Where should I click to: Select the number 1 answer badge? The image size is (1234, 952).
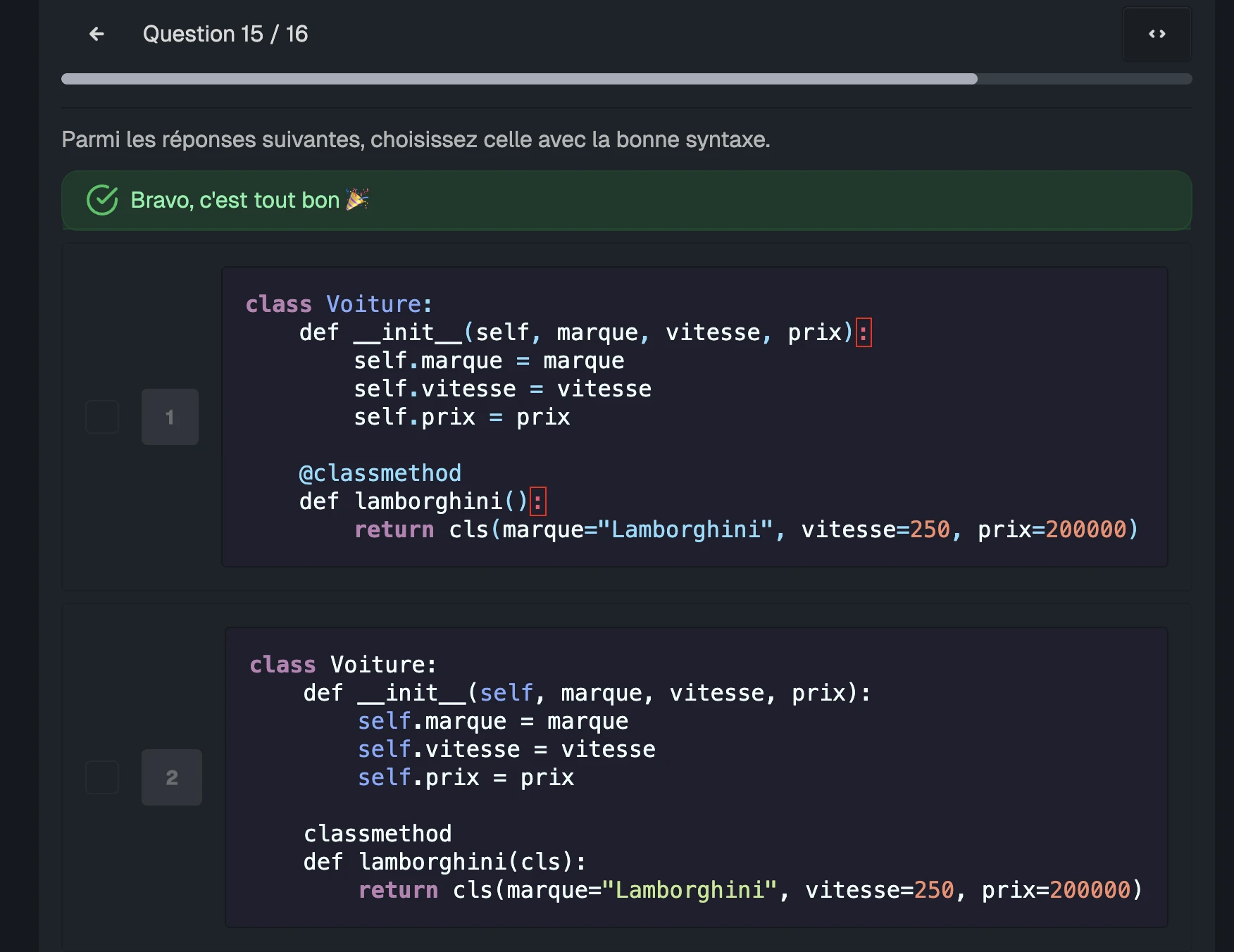coord(170,417)
